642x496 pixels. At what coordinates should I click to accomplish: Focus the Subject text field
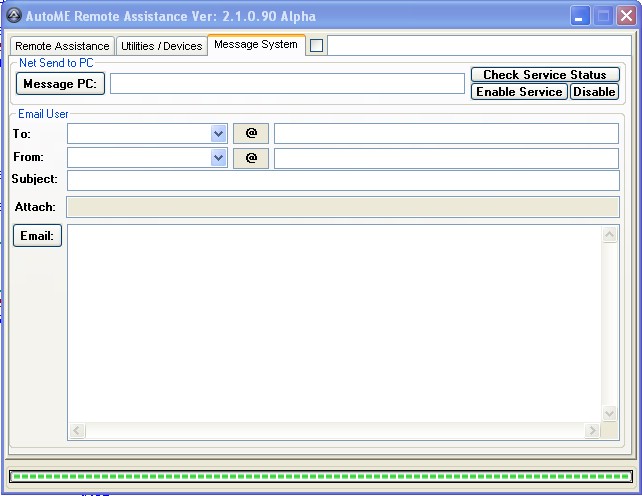pos(343,180)
